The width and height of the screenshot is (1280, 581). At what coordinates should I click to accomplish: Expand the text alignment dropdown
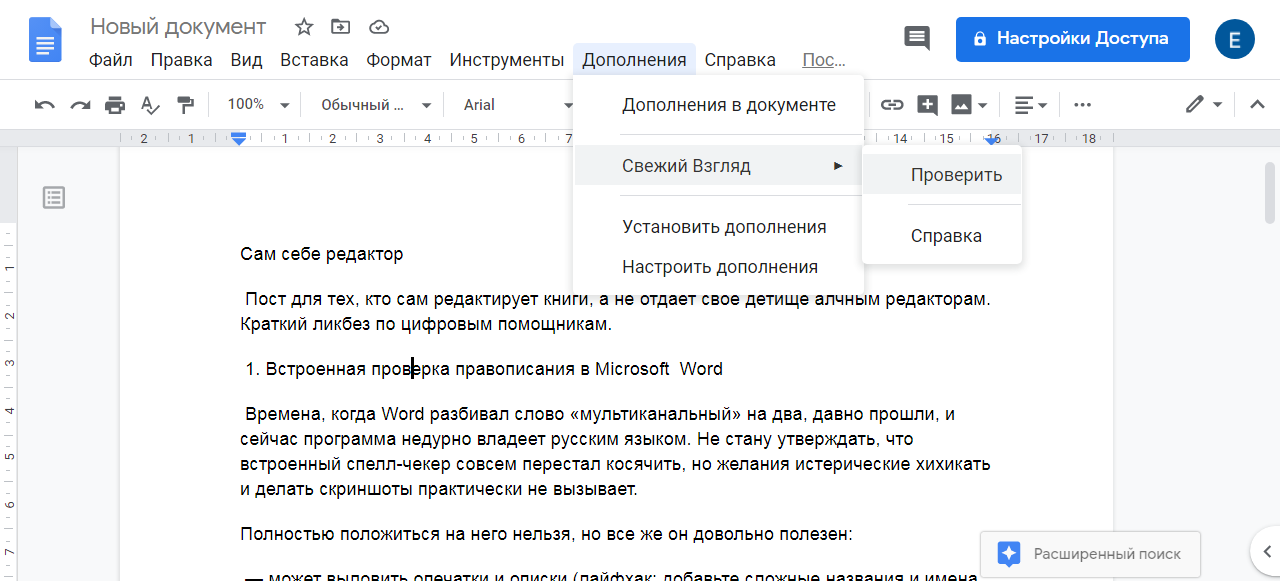point(1030,105)
